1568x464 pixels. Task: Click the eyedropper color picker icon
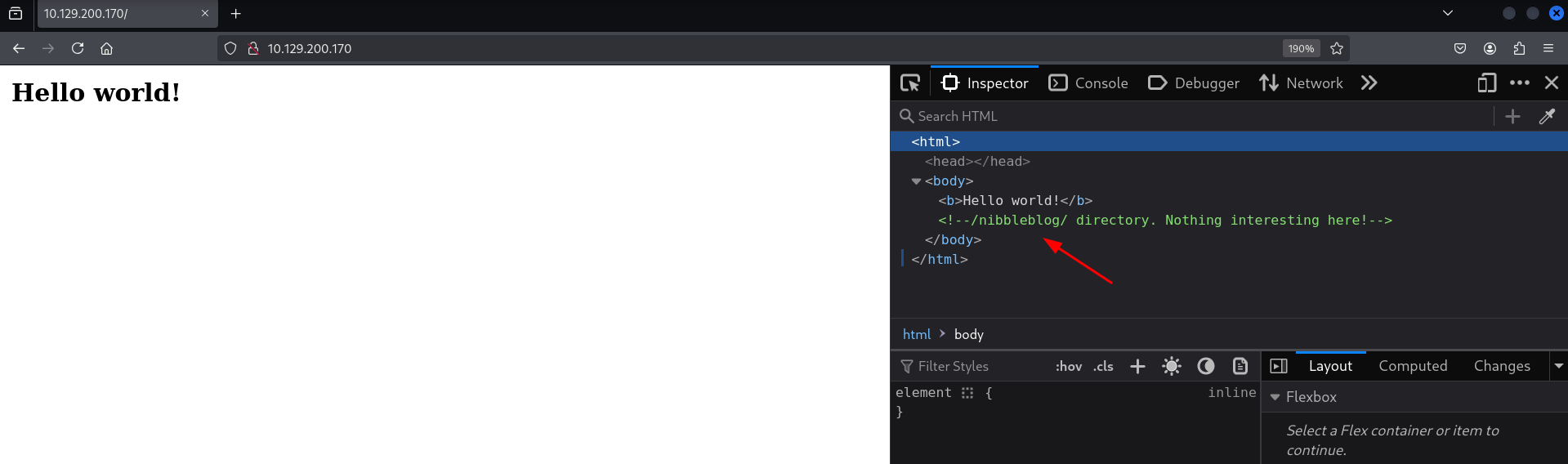coord(1547,116)
